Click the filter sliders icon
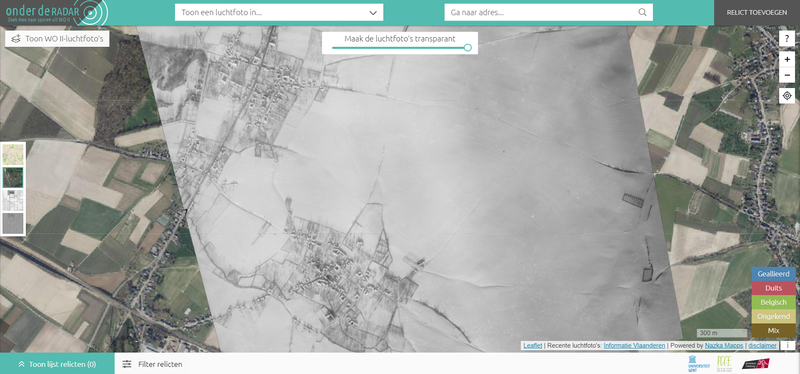This screenshot has width=800, height=374. 127,364
